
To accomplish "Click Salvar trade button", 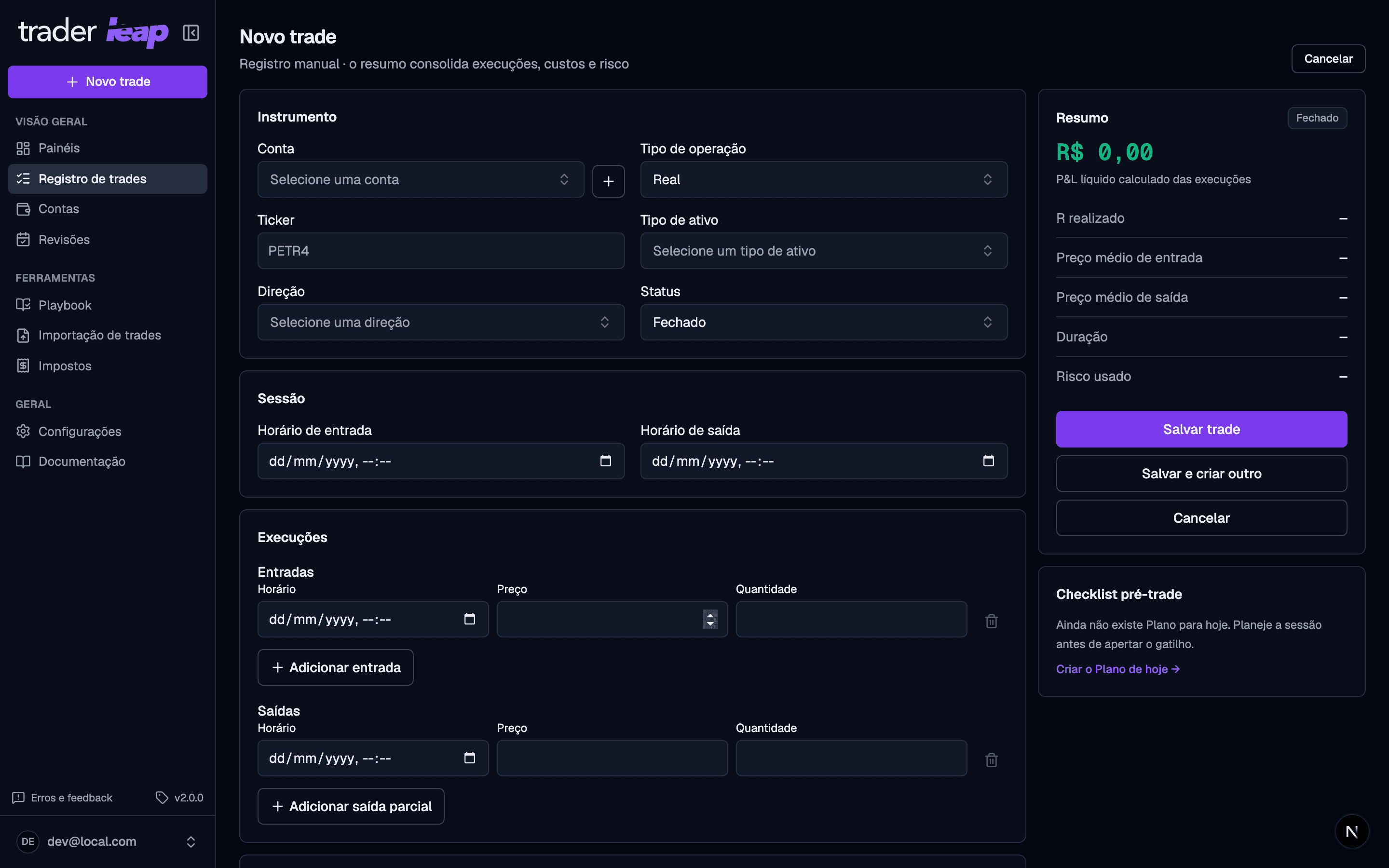I will [x=1201, y=429].
